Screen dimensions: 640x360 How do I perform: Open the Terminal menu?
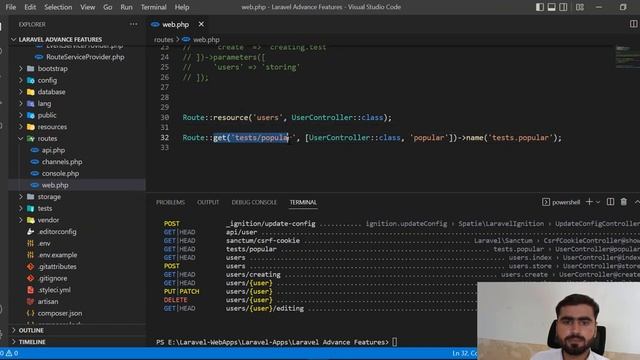pyautogui.click(x=153, y=7)
